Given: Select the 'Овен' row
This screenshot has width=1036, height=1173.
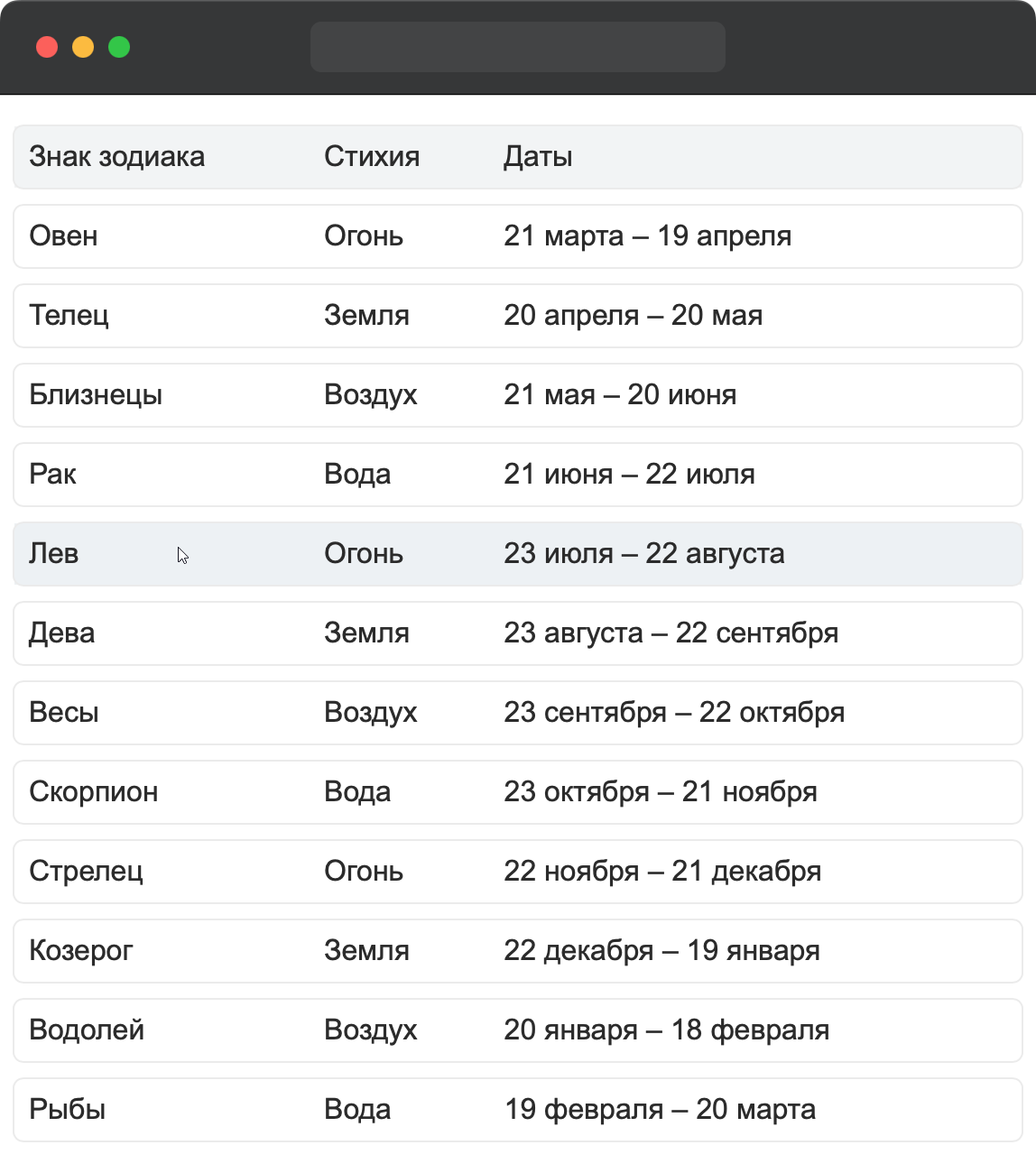Looking at the screenshot, I should 517,236.
